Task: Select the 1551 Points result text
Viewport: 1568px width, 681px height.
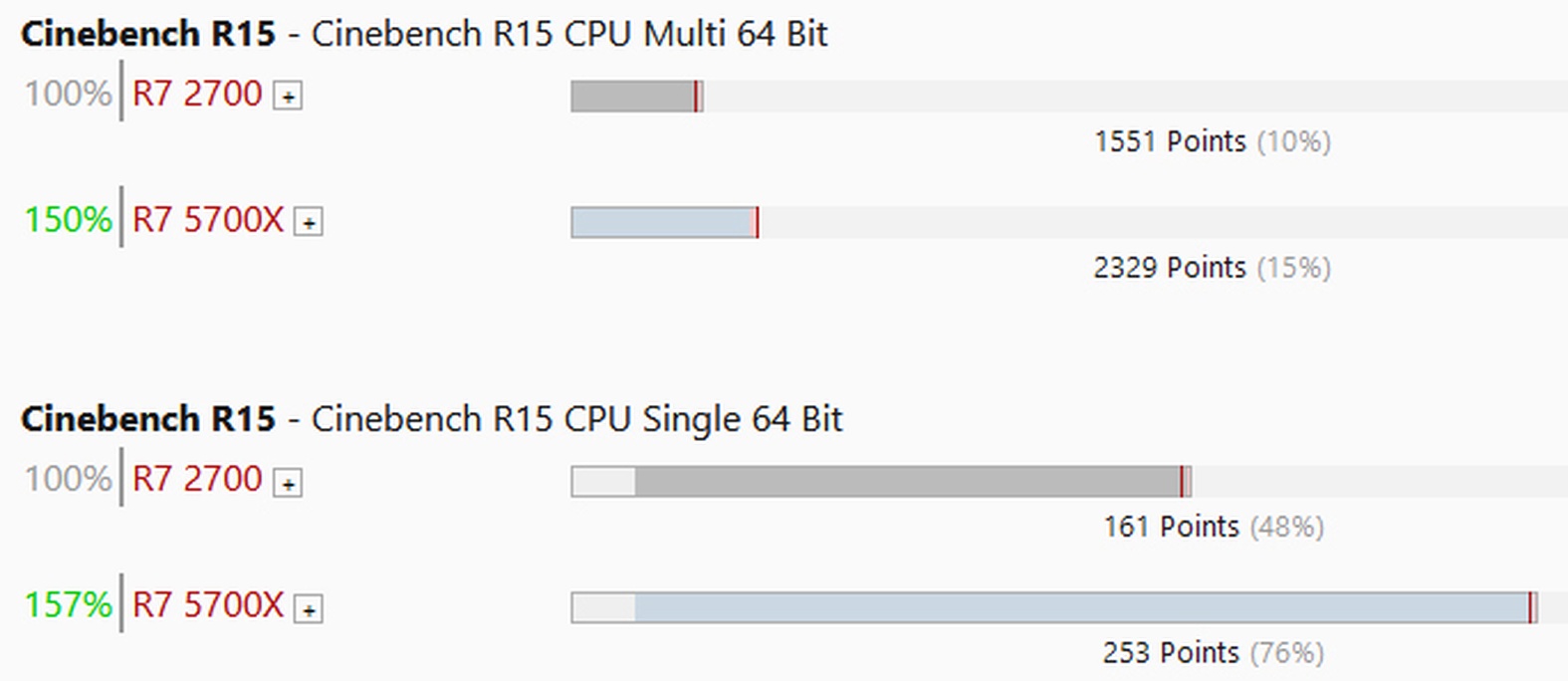Action: click(x=1170, y=141)
